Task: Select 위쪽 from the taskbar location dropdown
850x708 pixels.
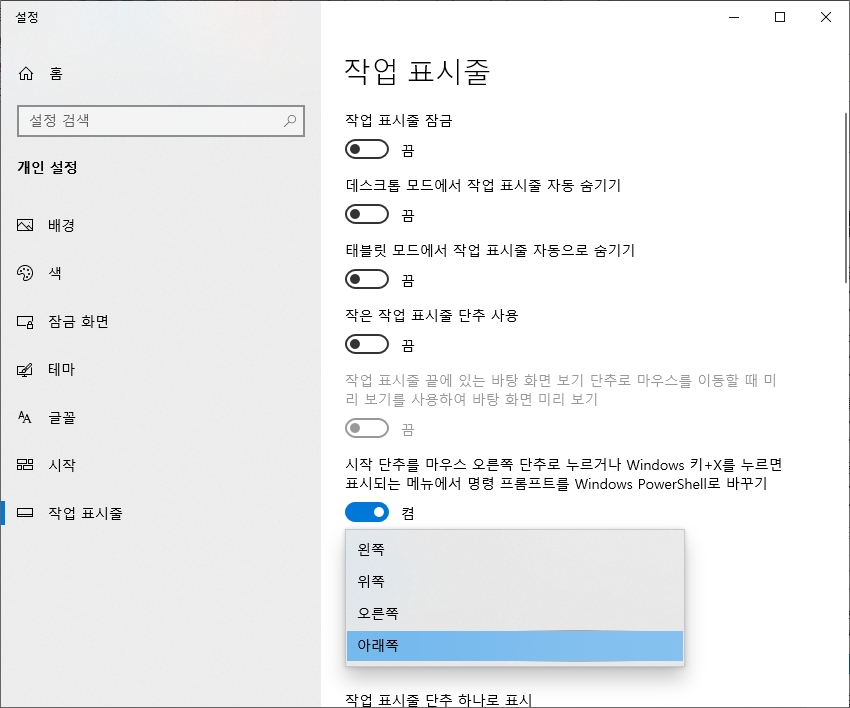Action: click(420, 581)
